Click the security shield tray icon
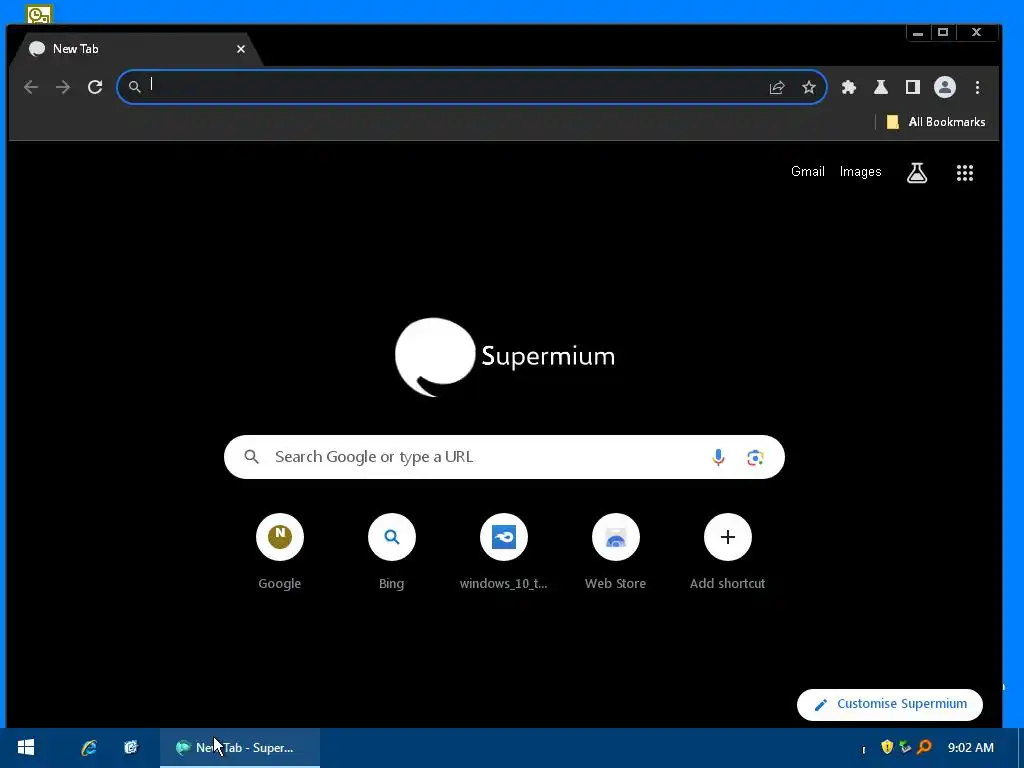Image resolution: width=1024 pixels, height=768 pixels. pyautogui.click(x=887, y=746)
